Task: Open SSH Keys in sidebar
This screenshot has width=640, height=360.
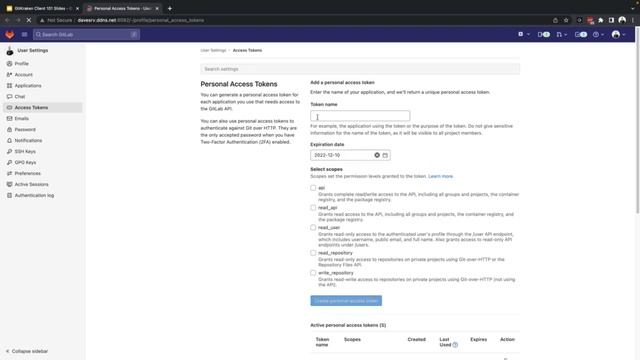Action: click(x=25, y=151)
